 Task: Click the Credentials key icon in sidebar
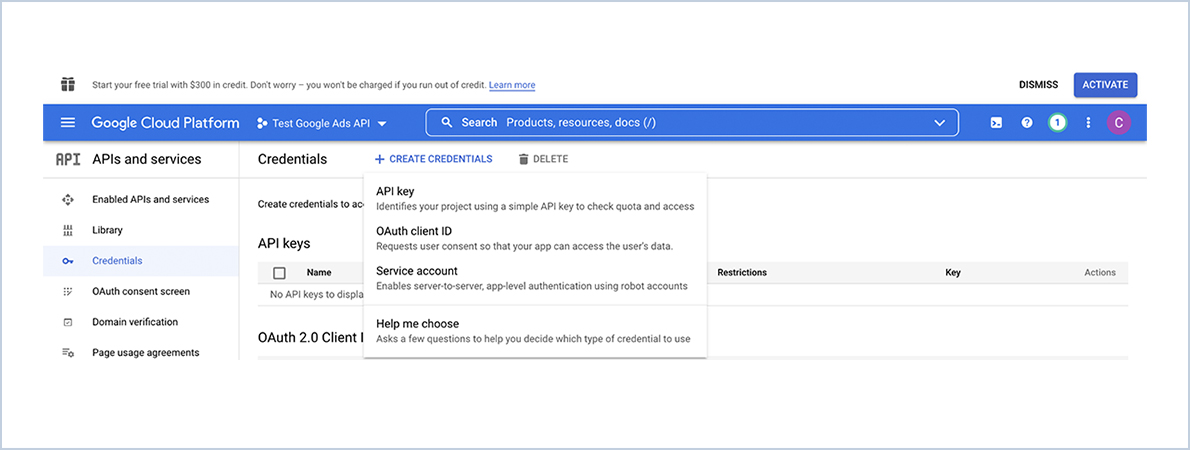click(68, 261)
